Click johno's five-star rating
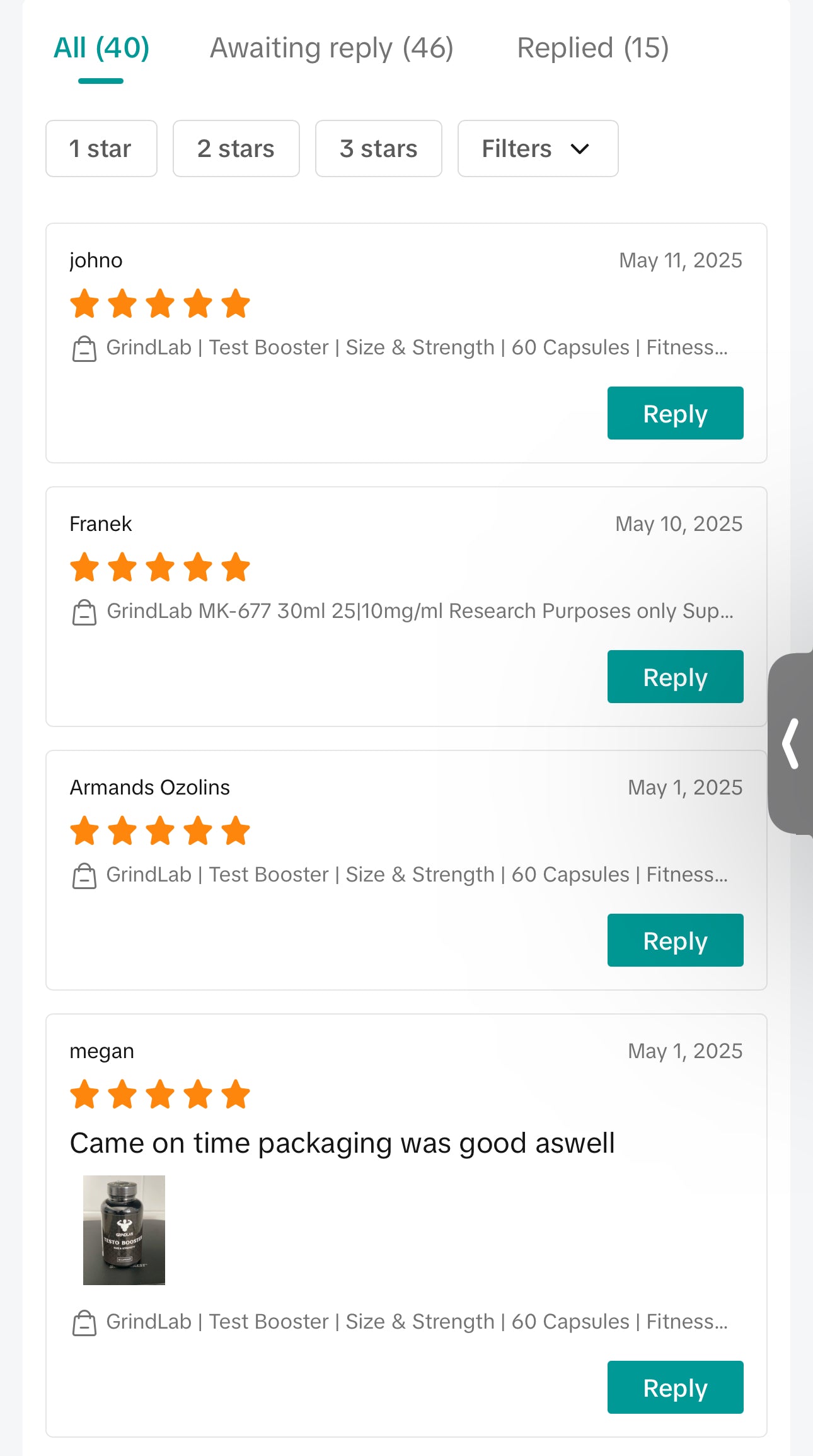Screen dimensions: 813x1456 [x=160, y=303]
